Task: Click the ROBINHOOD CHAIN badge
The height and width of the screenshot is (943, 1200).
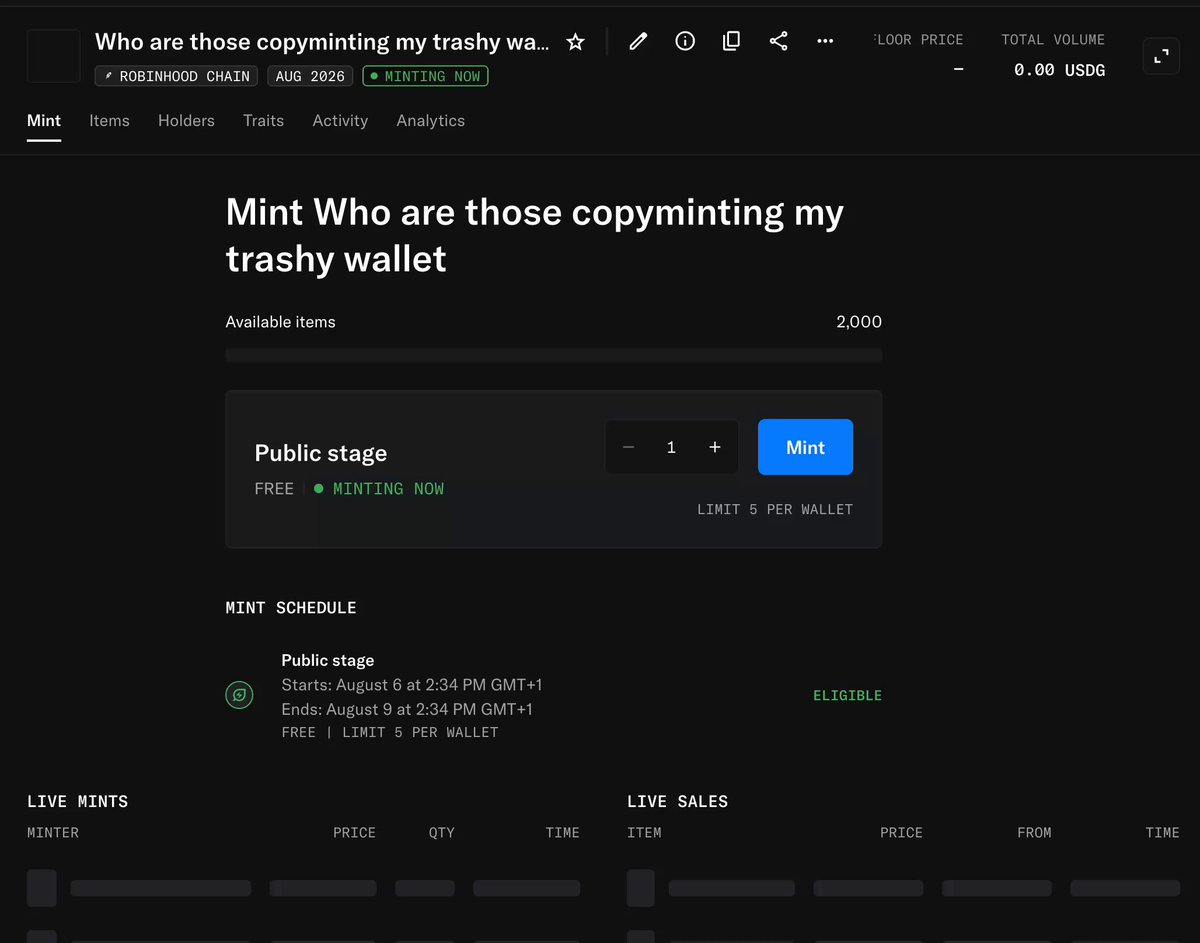Action: click(x=176, y=76)
